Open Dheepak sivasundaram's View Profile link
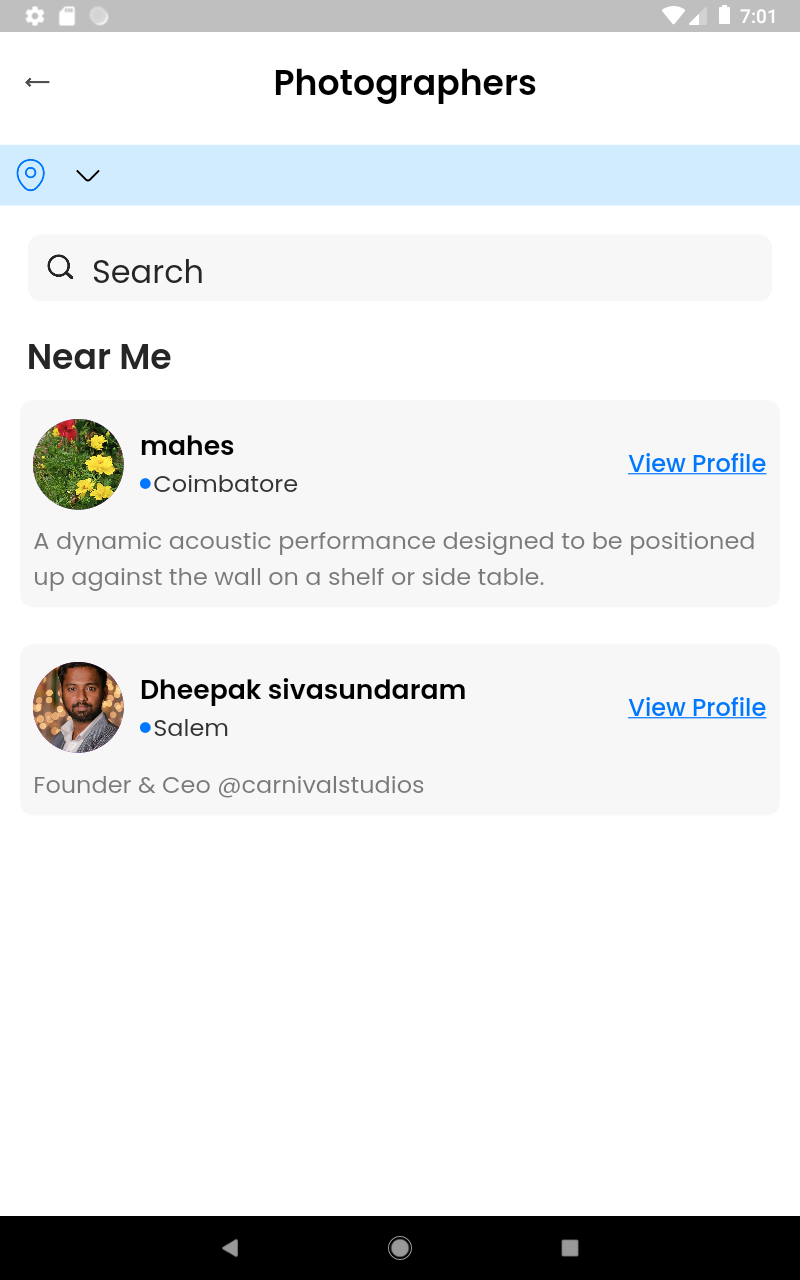Viewport: 800px width, 1280px height. pos(696,708)
